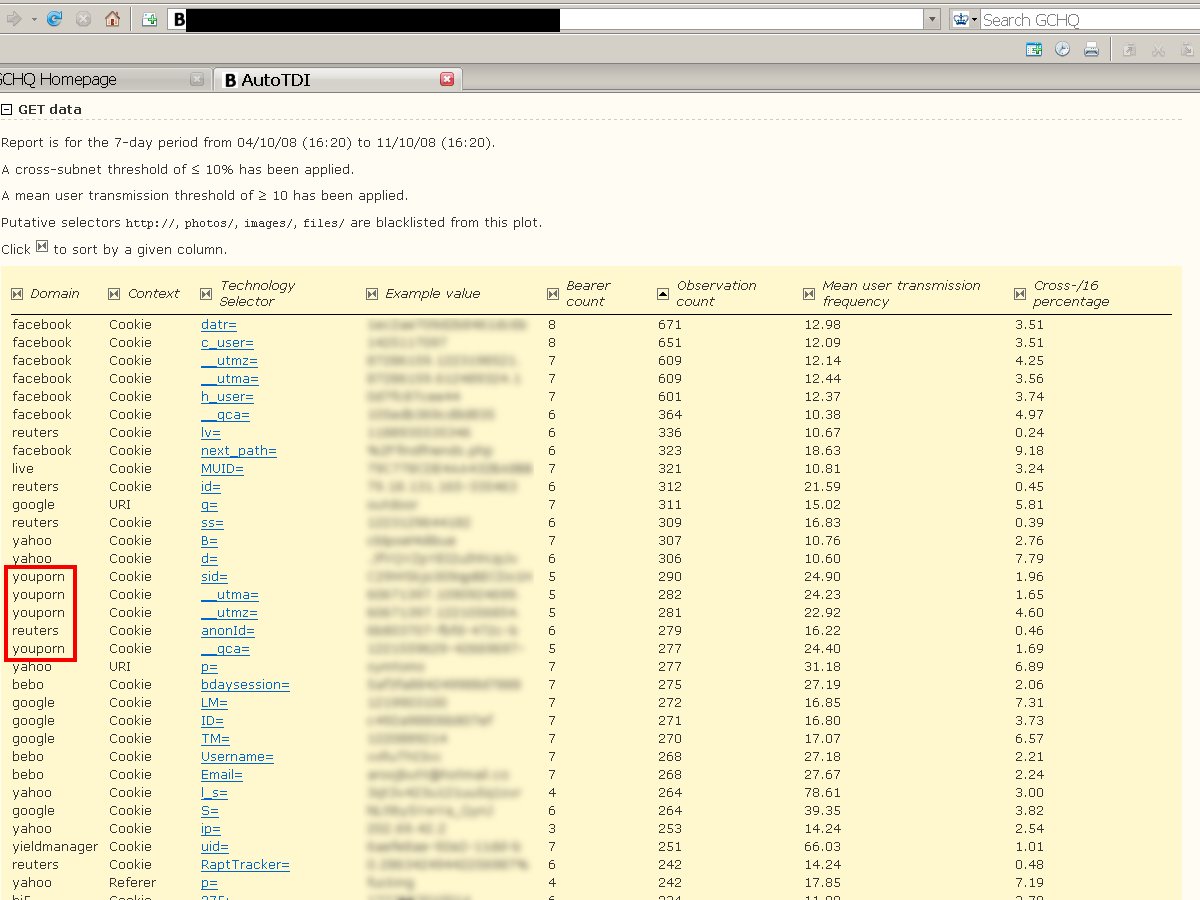The height and width of the screenshot is (900, 1200).
Task: Open the next_path= selector link
Action: click(x=239, y=451)
